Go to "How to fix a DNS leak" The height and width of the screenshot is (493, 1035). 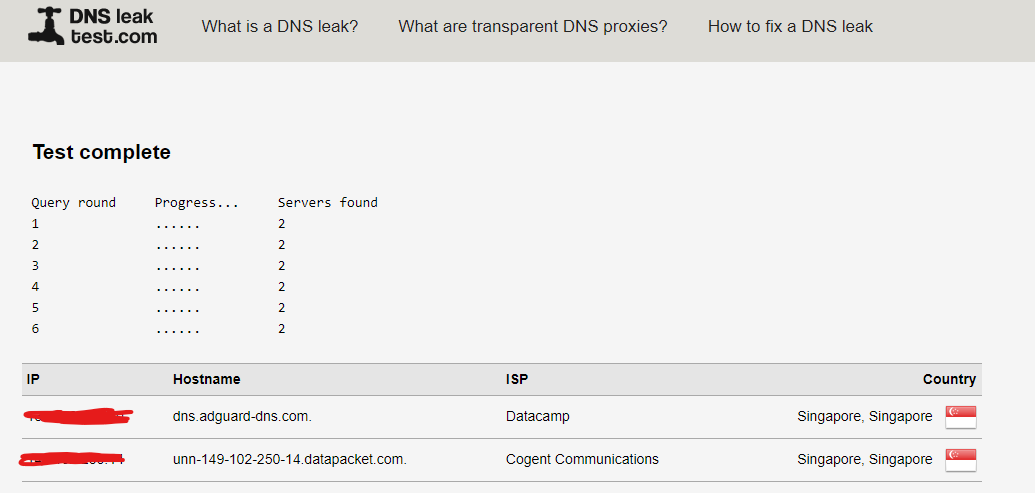coord(790,26)
